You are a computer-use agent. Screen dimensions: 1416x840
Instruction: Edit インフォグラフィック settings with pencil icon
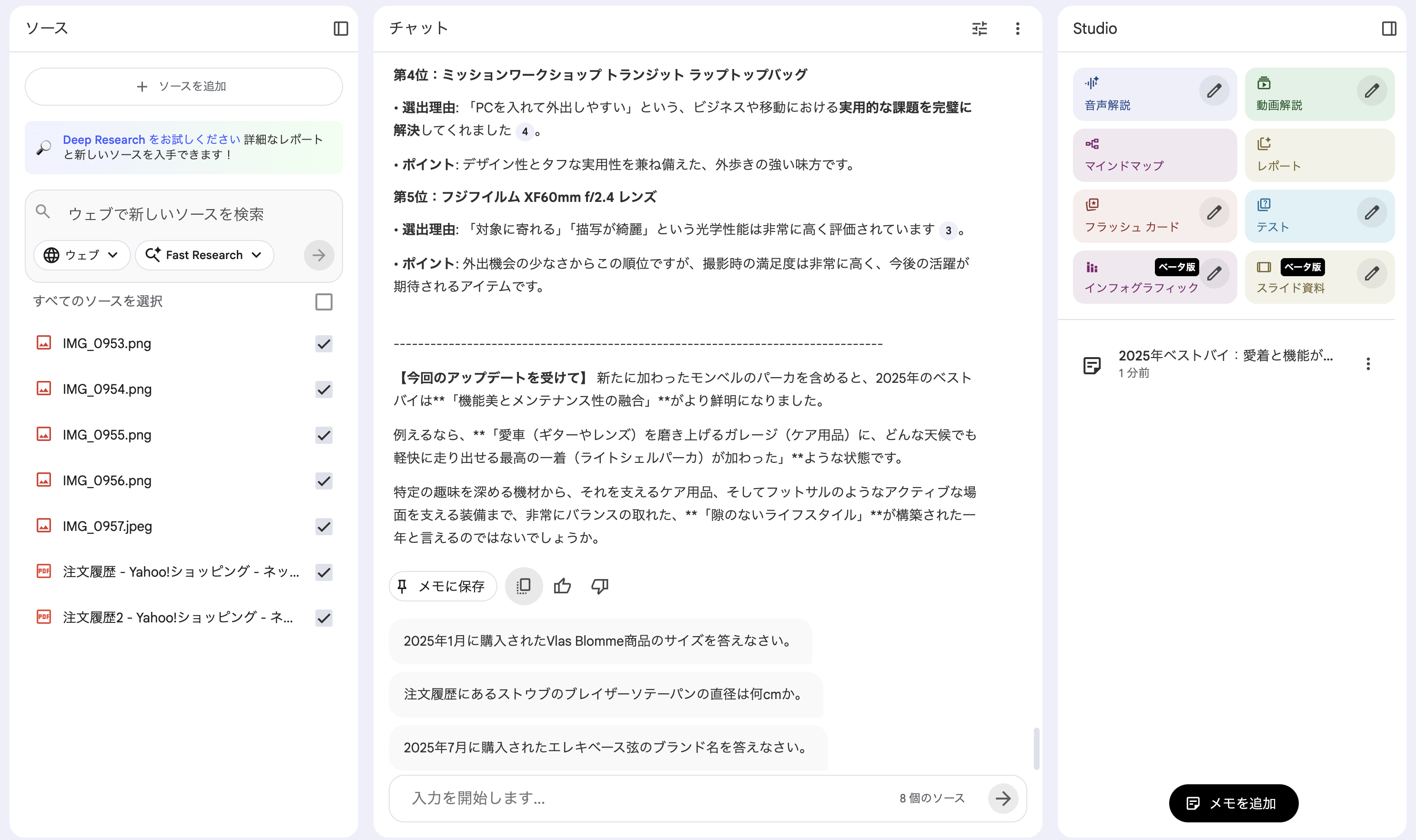point(1214,274)
